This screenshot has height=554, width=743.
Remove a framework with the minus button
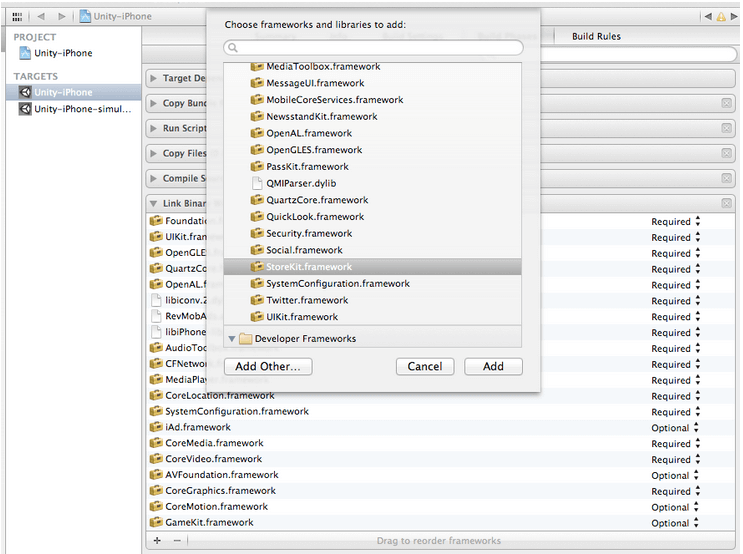[x=177, y=541]
